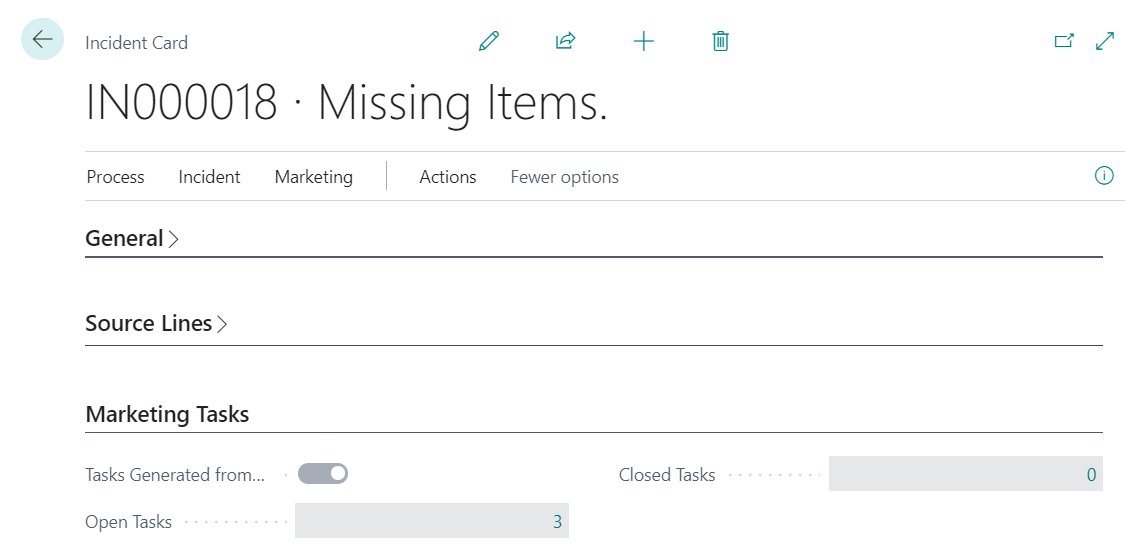Screen dimensions: 1139x551
Task: Delete the incident with the trash icon
Action: [720, 41]
